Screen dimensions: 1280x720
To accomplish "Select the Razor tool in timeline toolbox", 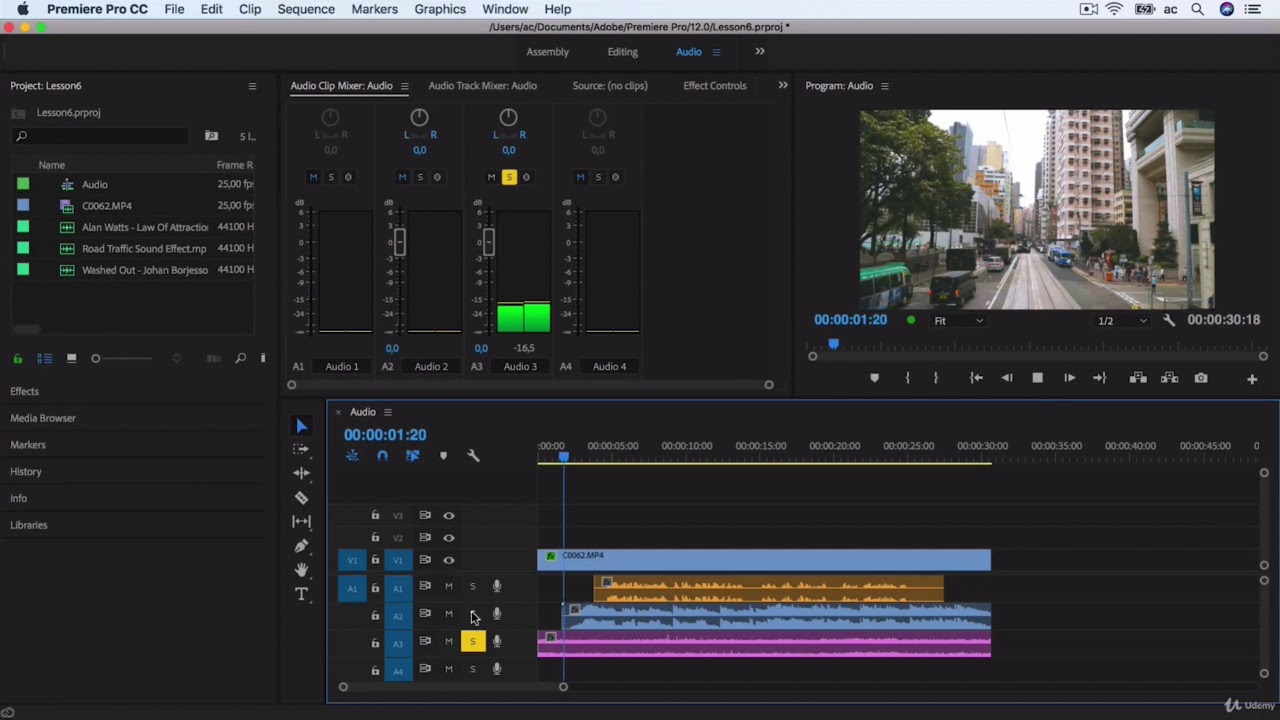I will pyautogui.click(x=301, y=498).
